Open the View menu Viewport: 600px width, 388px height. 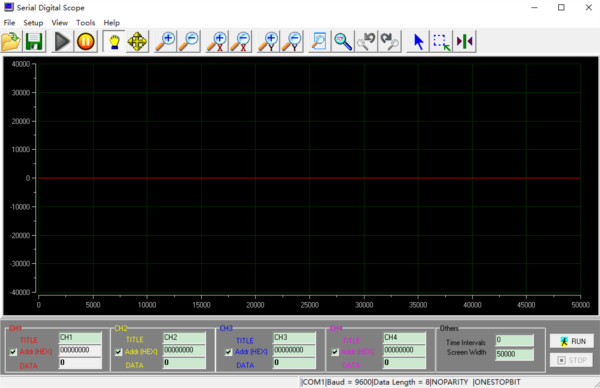(x=60, y=23)
